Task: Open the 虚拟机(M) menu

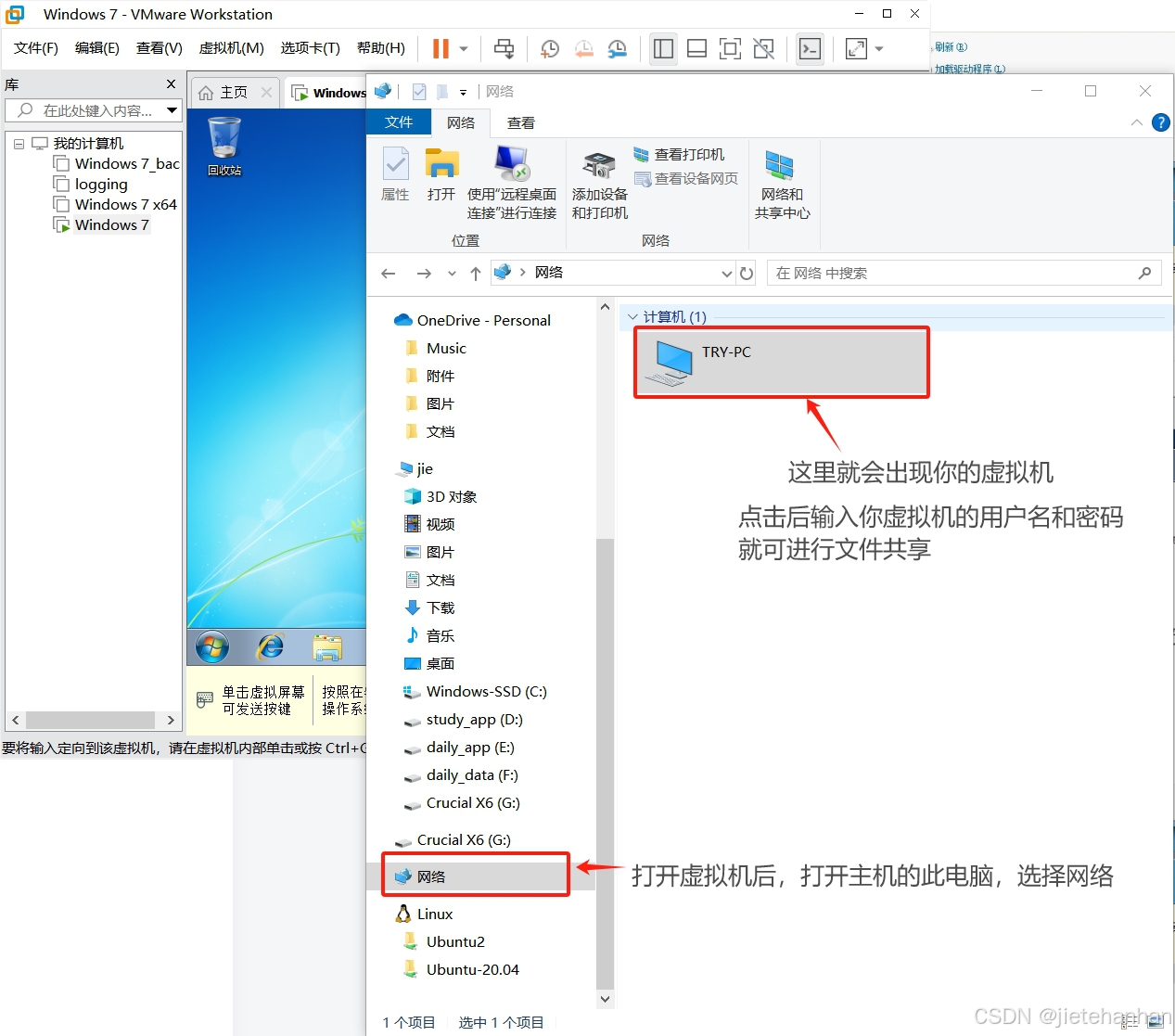Action: 232,48
